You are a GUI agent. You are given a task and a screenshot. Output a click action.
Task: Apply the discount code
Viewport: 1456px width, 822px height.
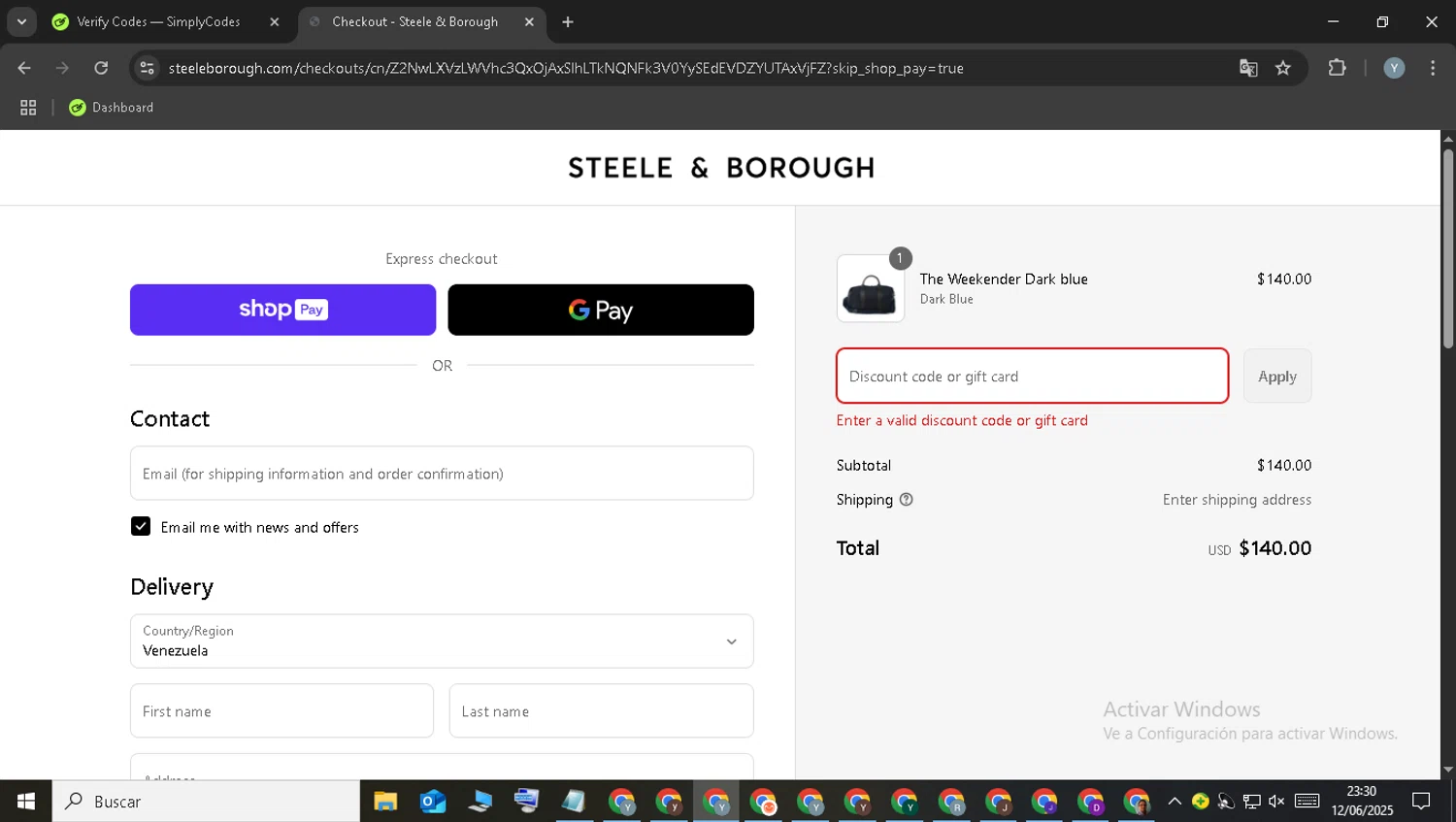[1277, 376]
